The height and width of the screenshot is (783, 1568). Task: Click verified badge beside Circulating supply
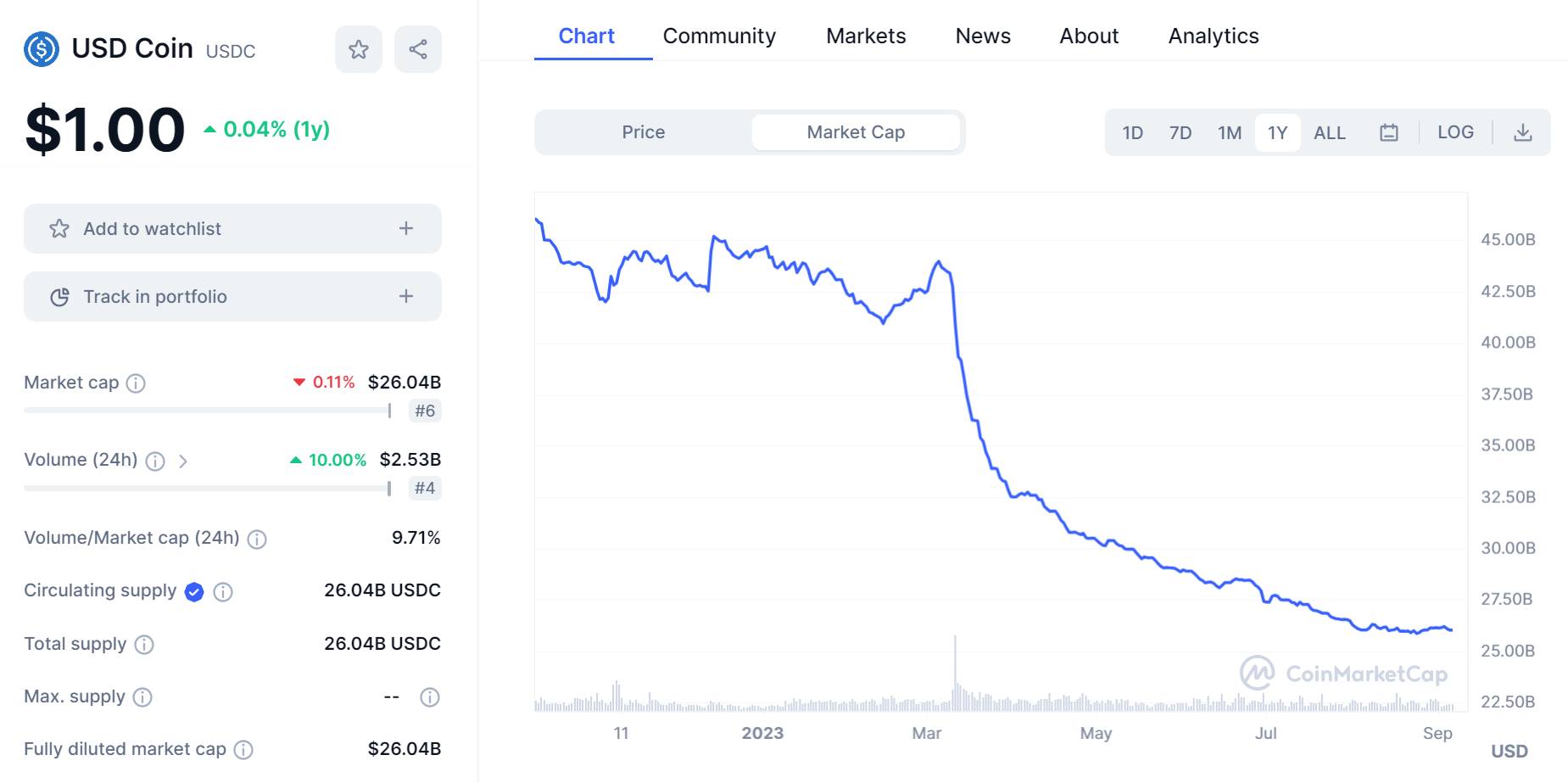coord(194,592)
